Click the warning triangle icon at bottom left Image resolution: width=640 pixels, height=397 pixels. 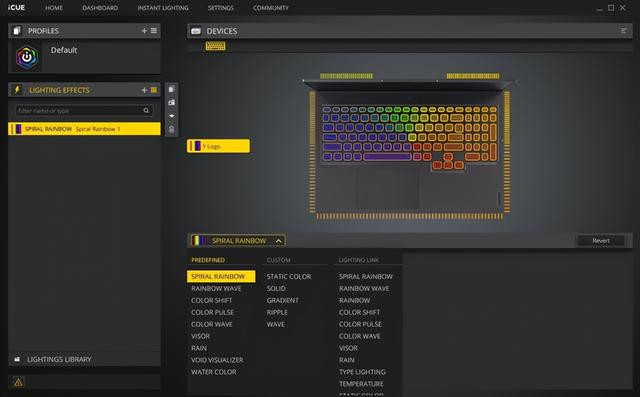pos(18,382)
